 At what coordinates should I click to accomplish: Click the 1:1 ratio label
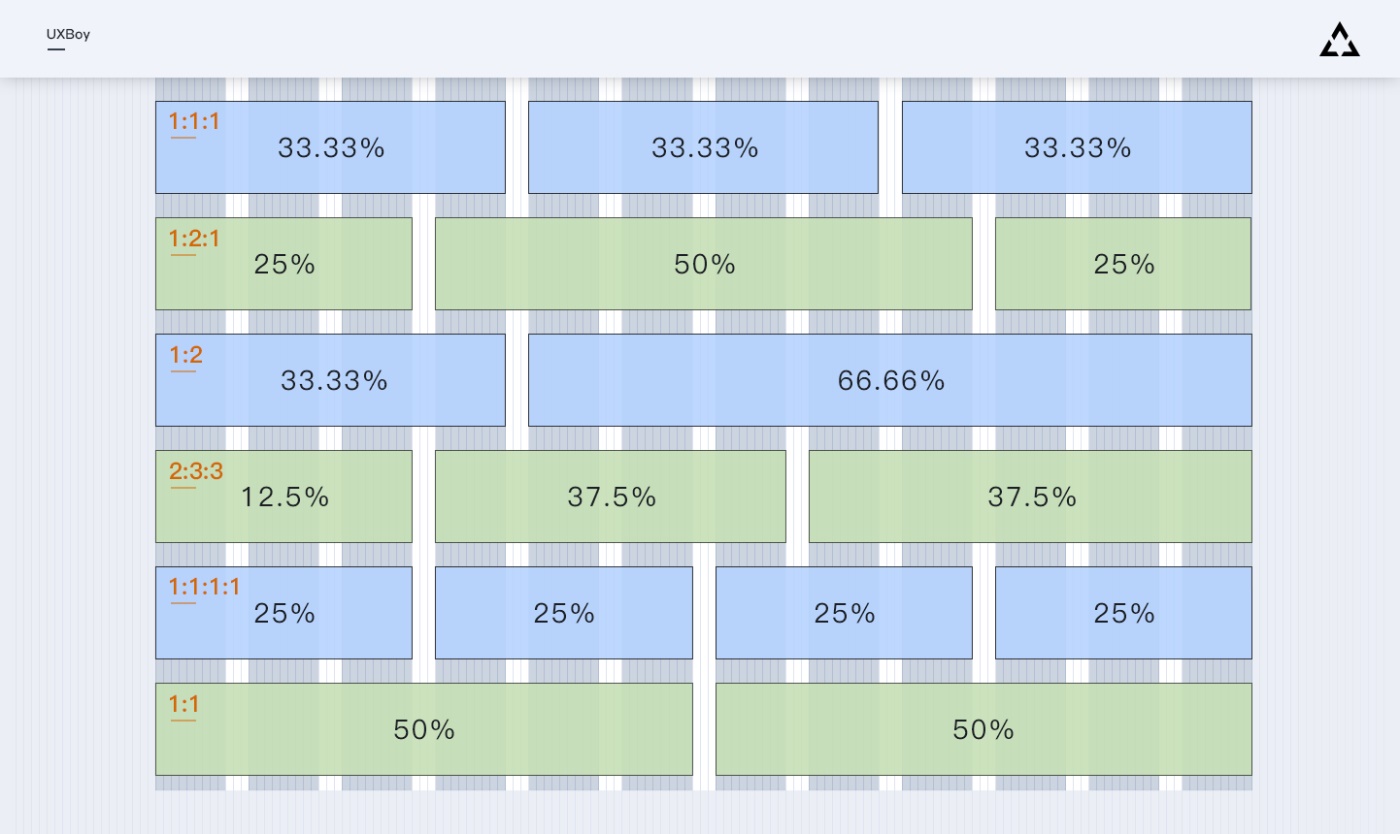pos(184,704)
